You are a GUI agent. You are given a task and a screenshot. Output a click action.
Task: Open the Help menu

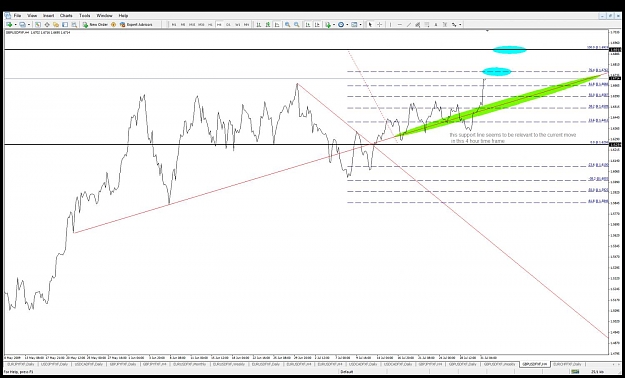[x=124, y=16]
